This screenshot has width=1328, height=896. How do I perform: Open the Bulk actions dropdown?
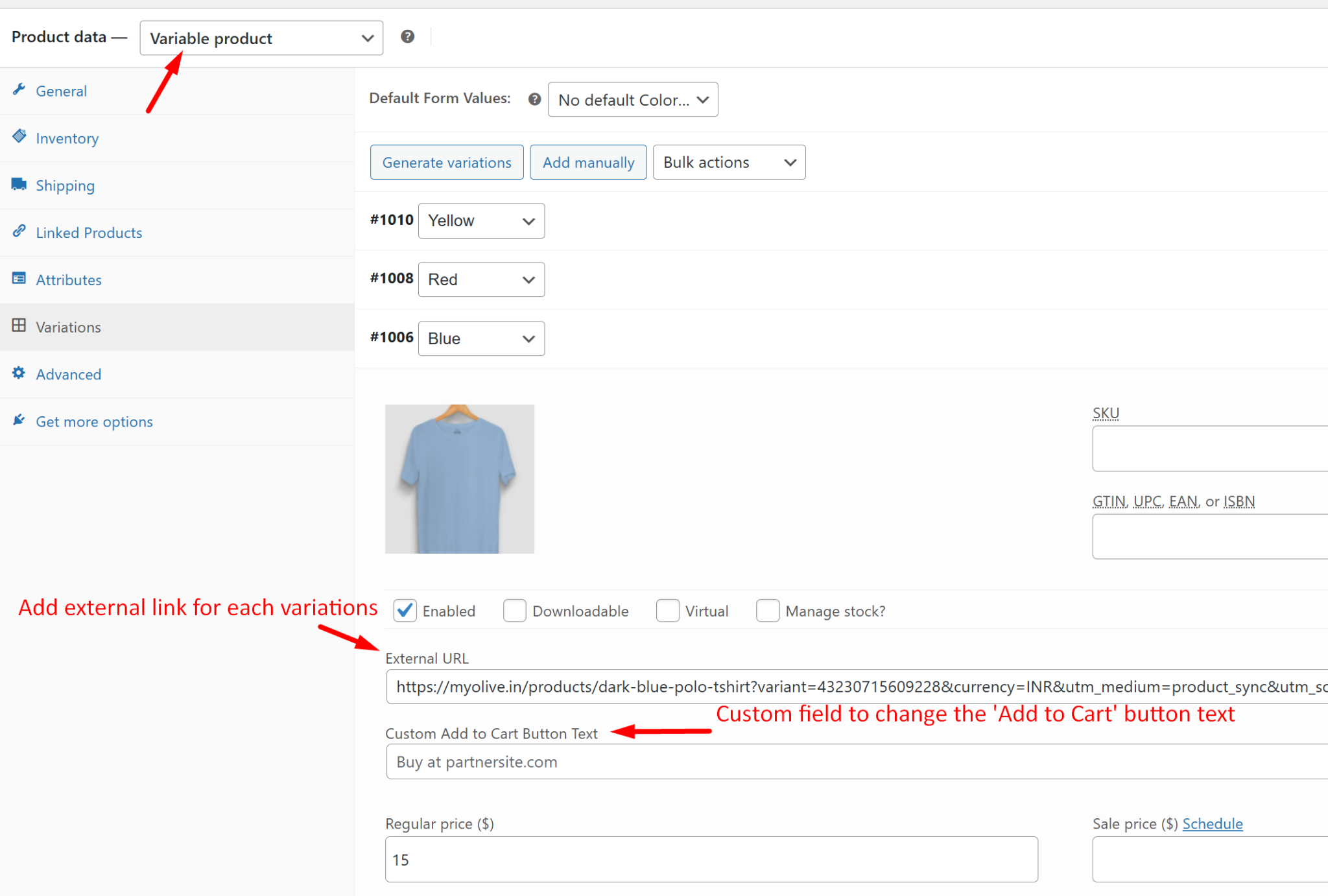pos(728,162)
